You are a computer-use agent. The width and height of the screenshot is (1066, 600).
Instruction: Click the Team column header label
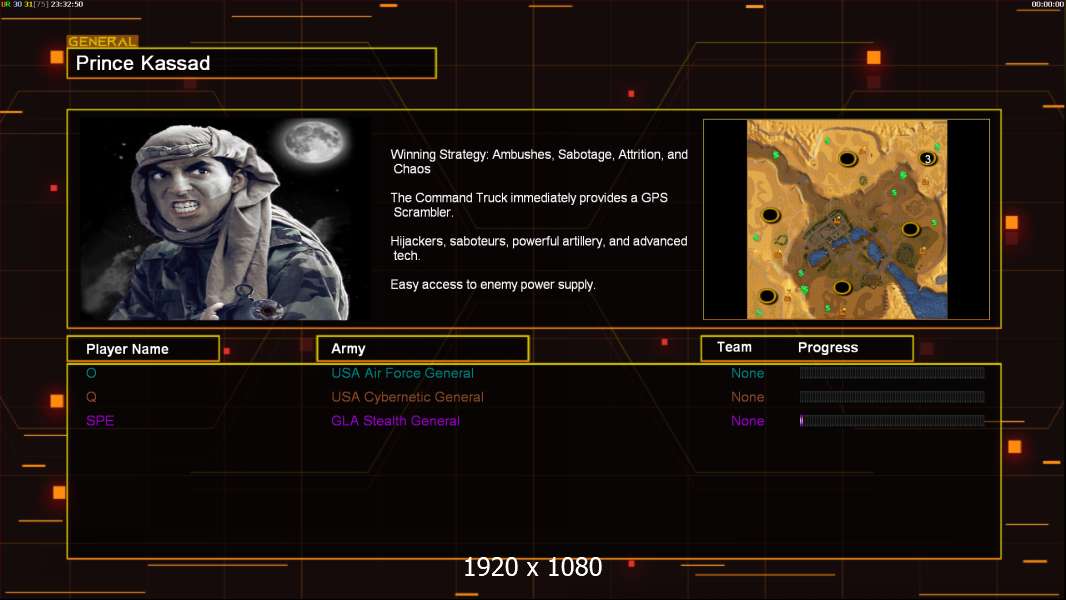pyautogui.click(x=734, y=347)
